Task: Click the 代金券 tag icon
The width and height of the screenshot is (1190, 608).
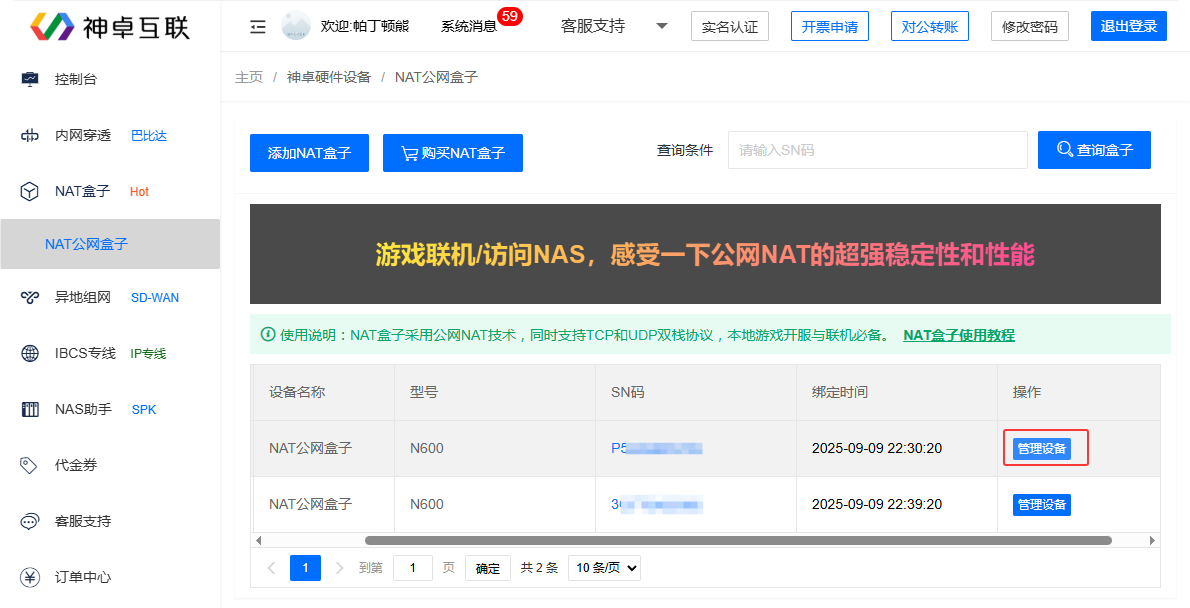Action: [x=30, y=465]
